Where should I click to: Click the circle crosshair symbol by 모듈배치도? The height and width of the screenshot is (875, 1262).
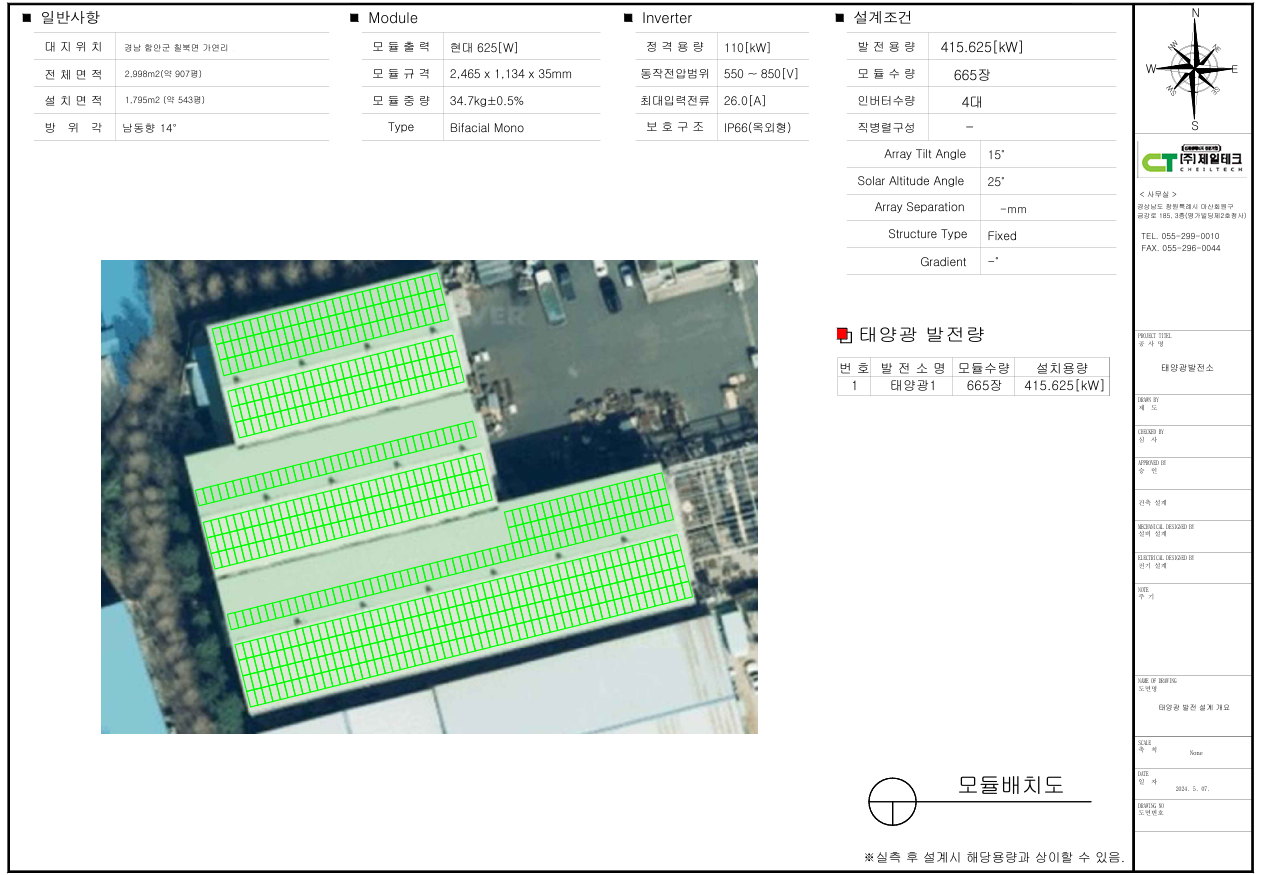pyautogui.click(x=892, y=802)
